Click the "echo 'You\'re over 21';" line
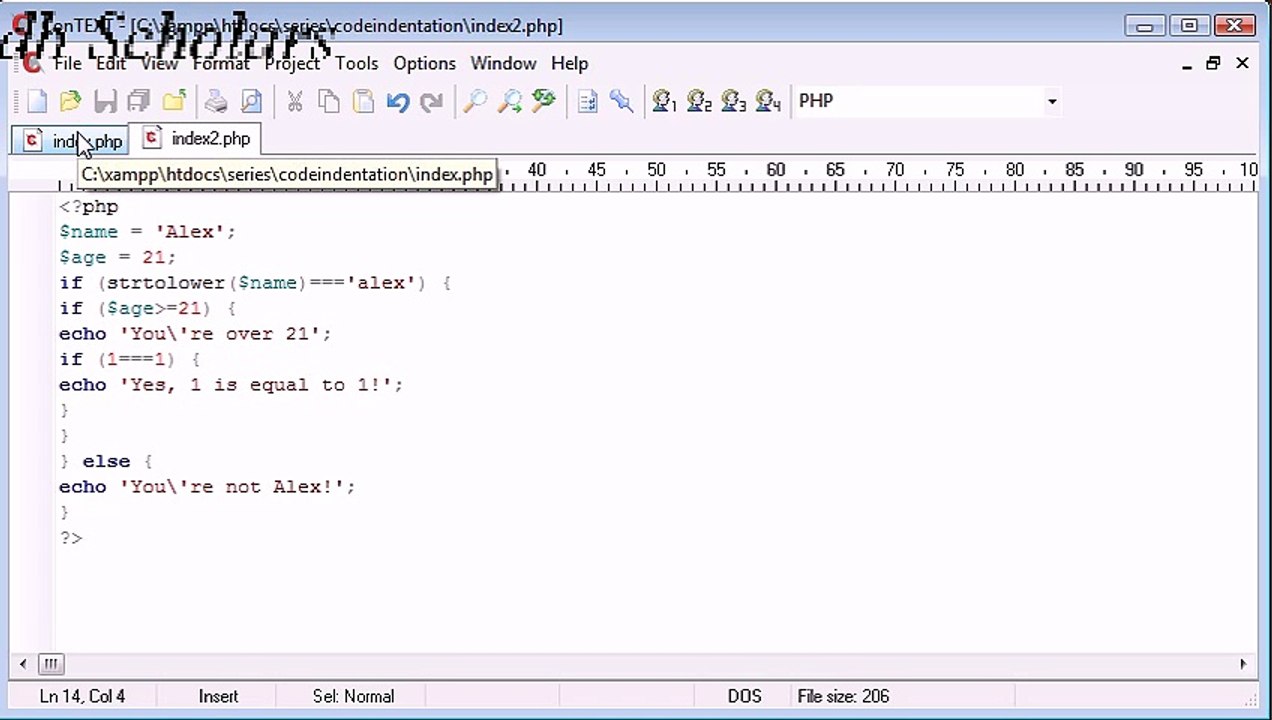 tap(195, 334)
